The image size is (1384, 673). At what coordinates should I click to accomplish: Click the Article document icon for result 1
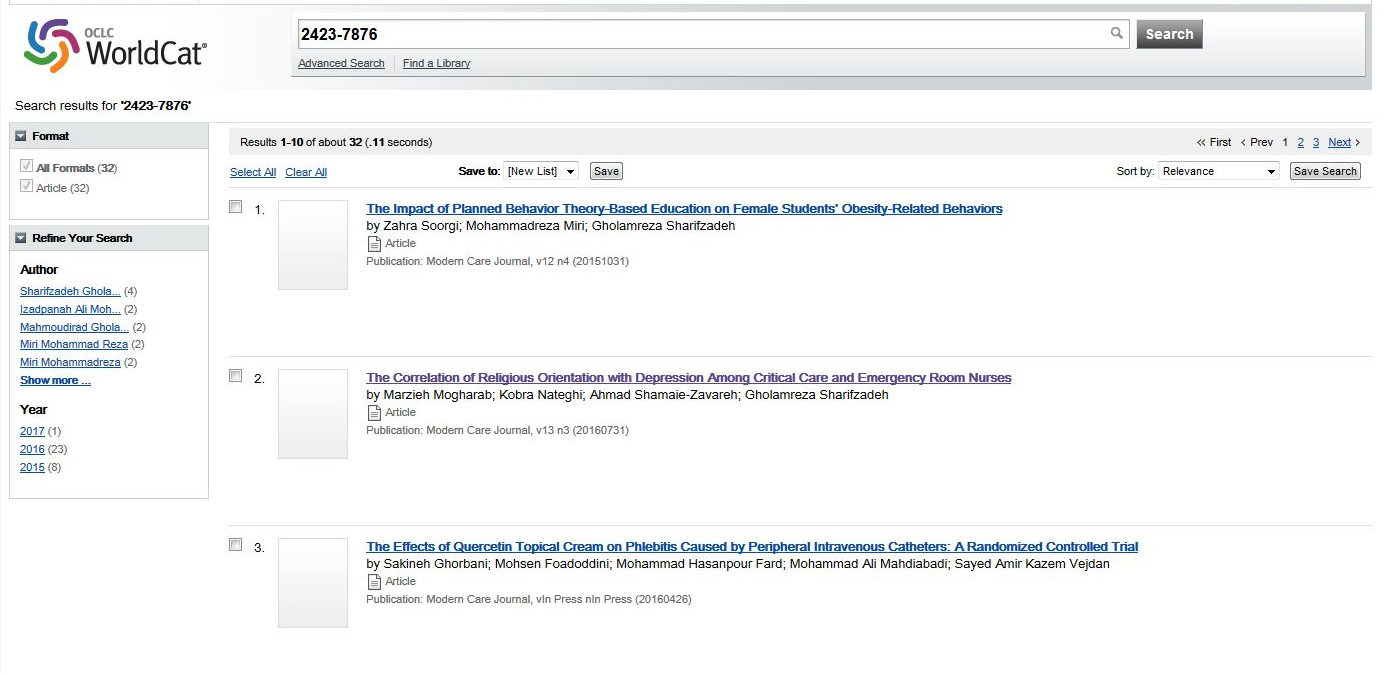tap(374, 244)
